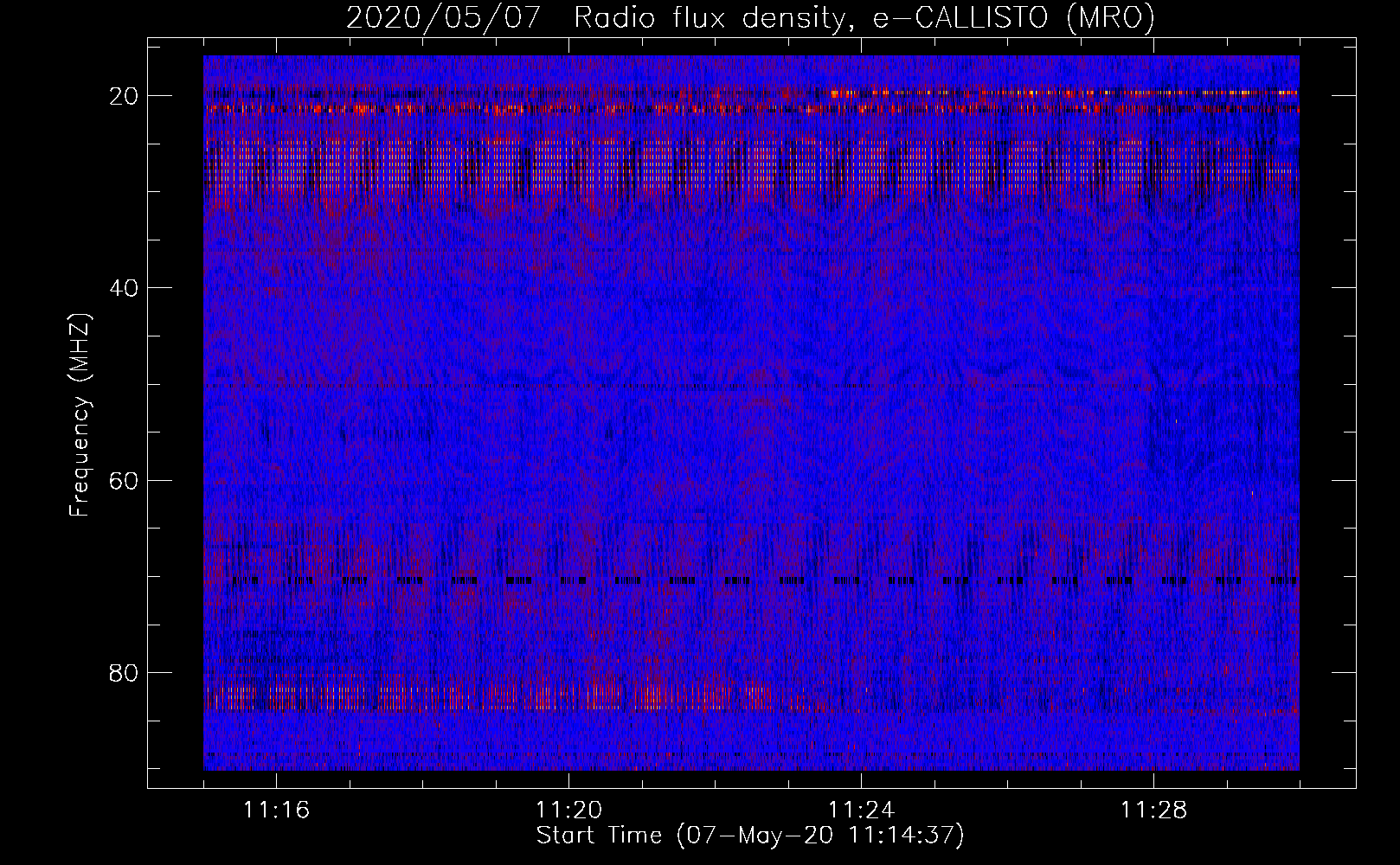Click the 11:28 time tick label
This screenshot has height=865, width=1400.
click(1153, 811)
